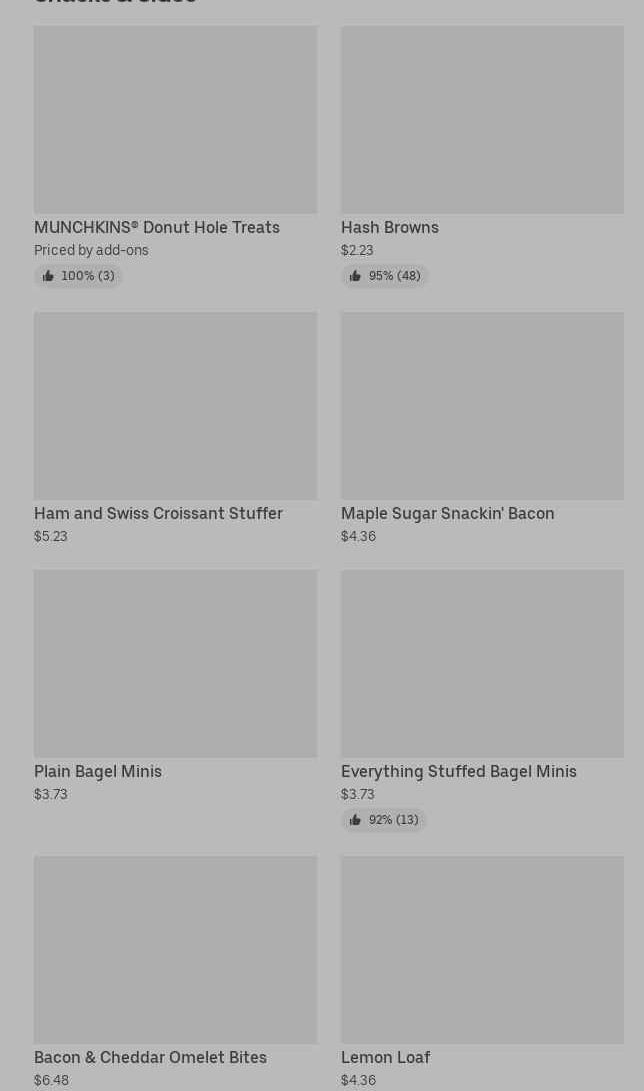Click the Bacon & Cheddar Omelet Bites name
Image resolution: width=644 pixels, height=1091 pixels.
tap(150, 1057)
